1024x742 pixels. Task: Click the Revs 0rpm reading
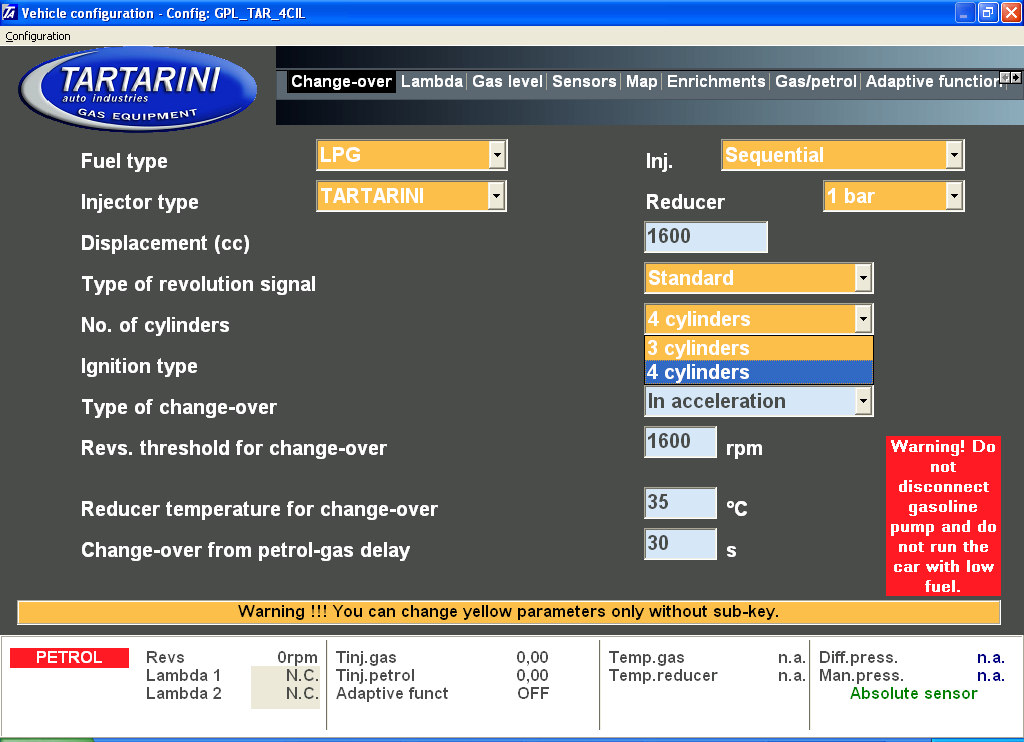point(297,657)
